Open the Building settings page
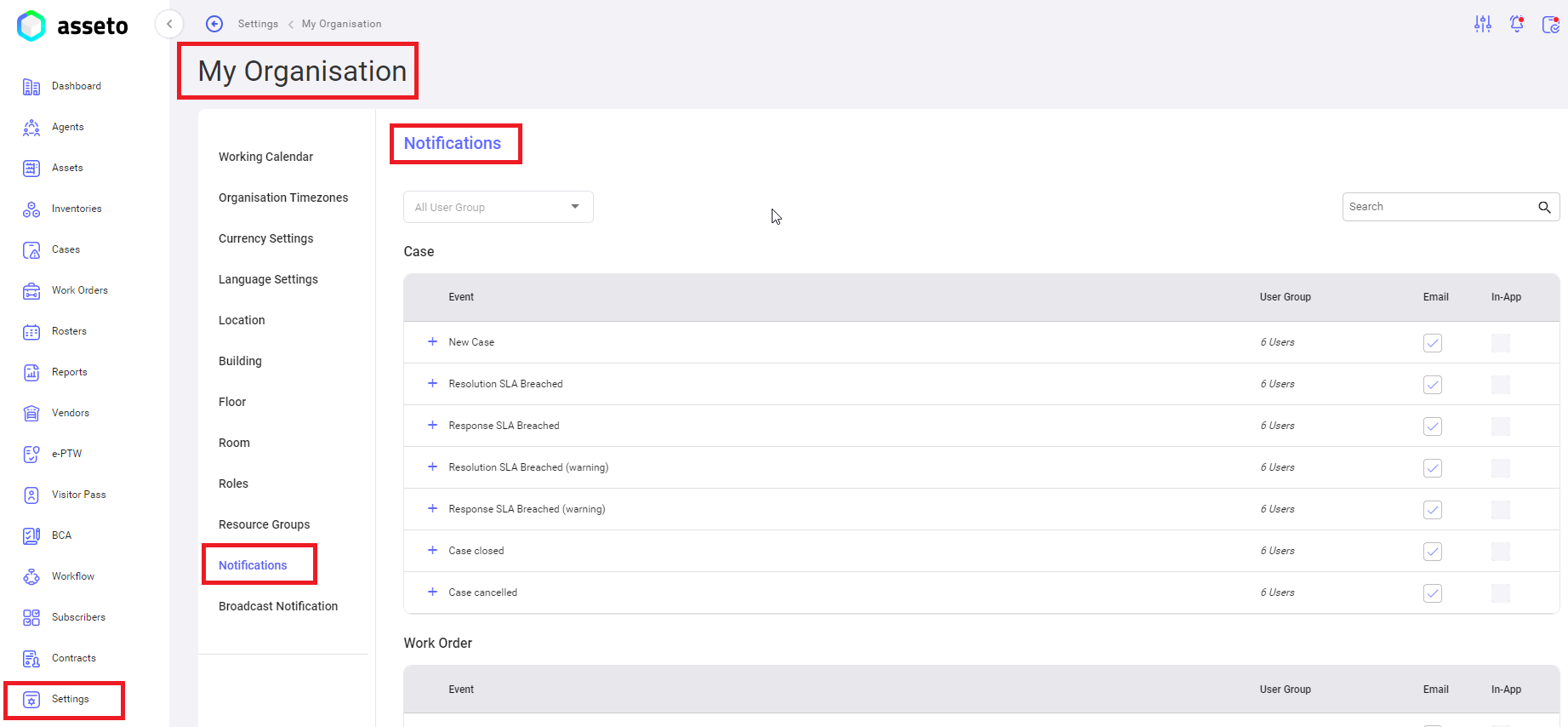 (240, 361)
